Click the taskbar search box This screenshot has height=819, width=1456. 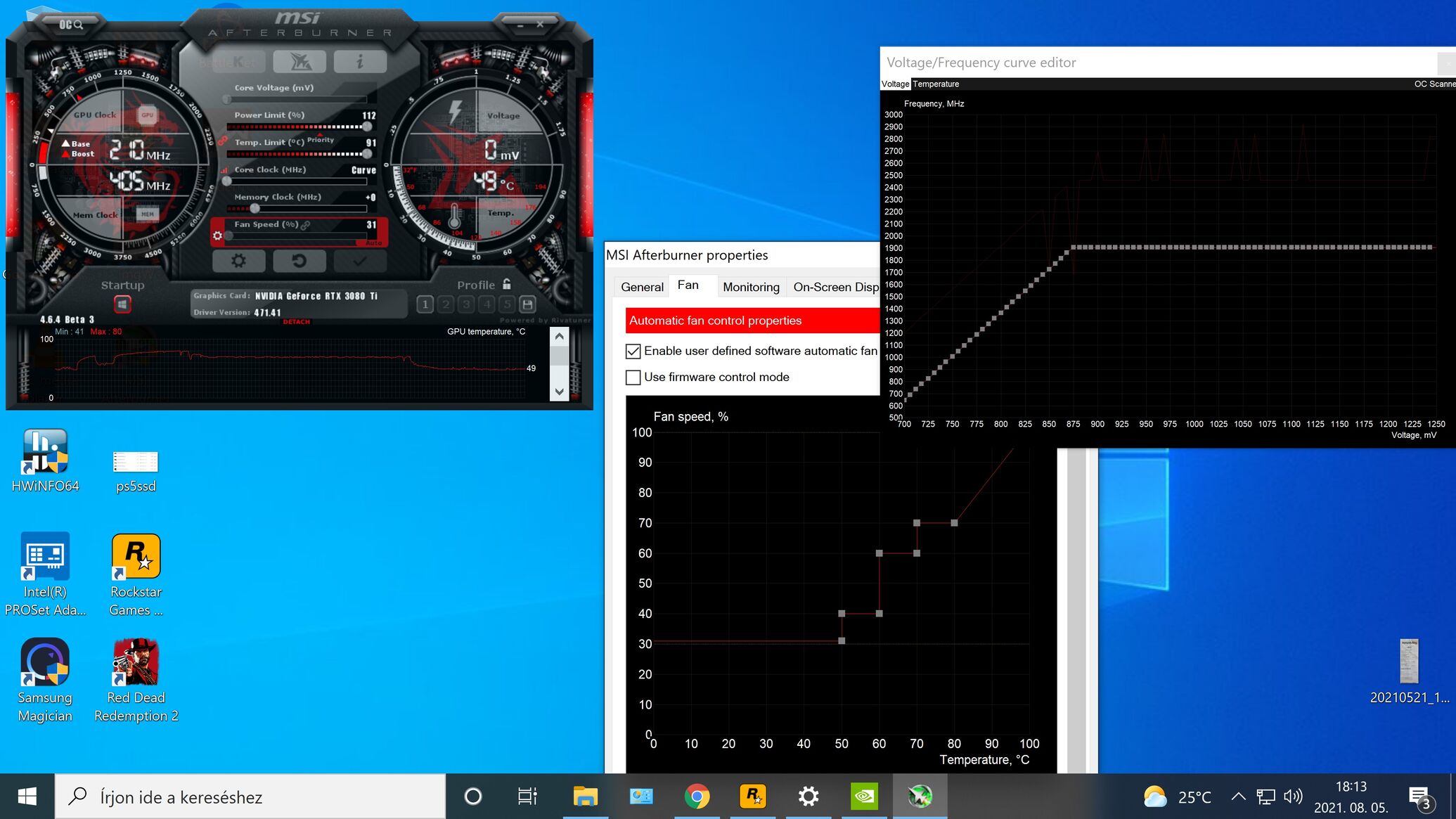[x=250, y=796]
